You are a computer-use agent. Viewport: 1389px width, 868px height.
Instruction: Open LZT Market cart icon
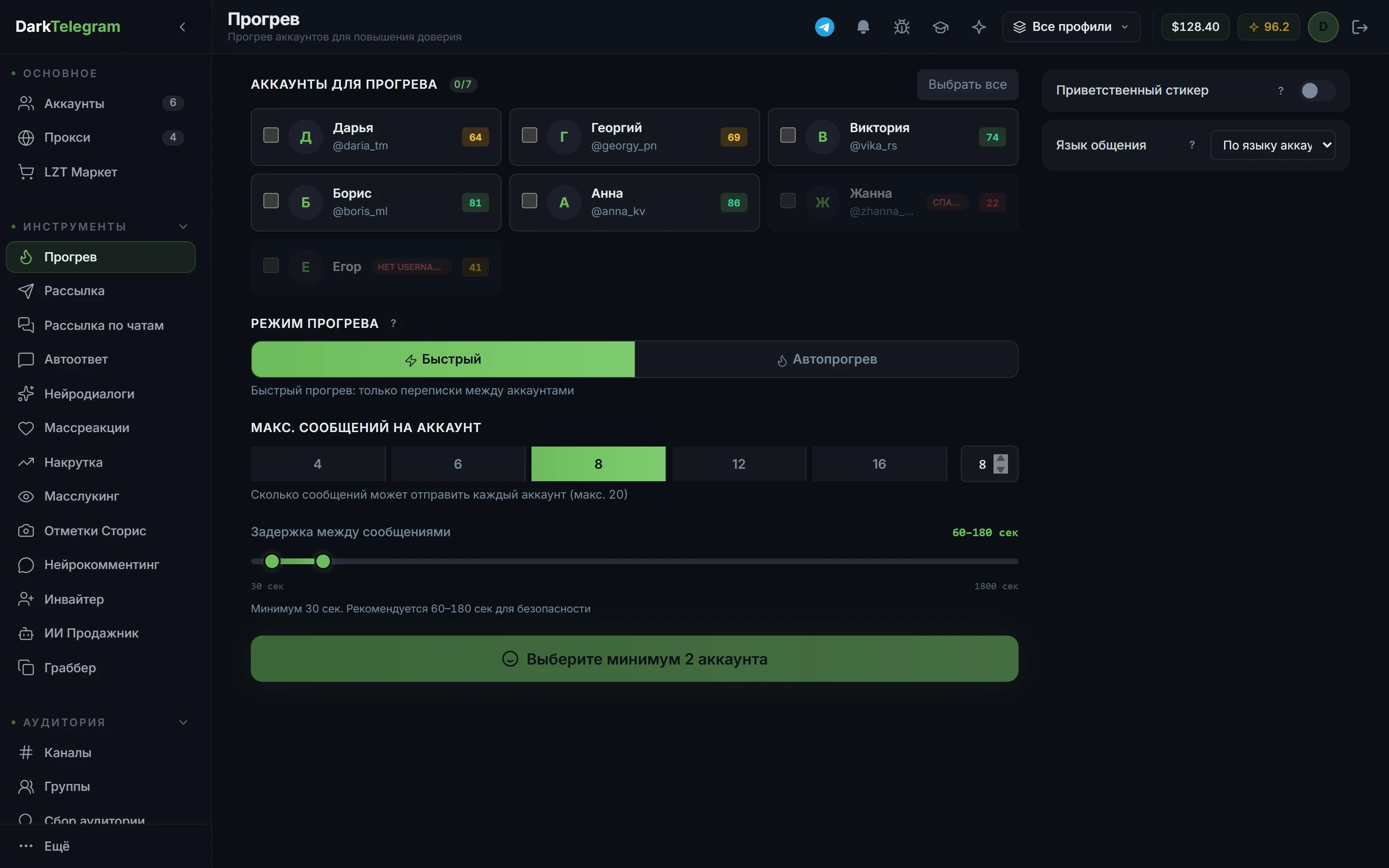[x=26, y=172]
